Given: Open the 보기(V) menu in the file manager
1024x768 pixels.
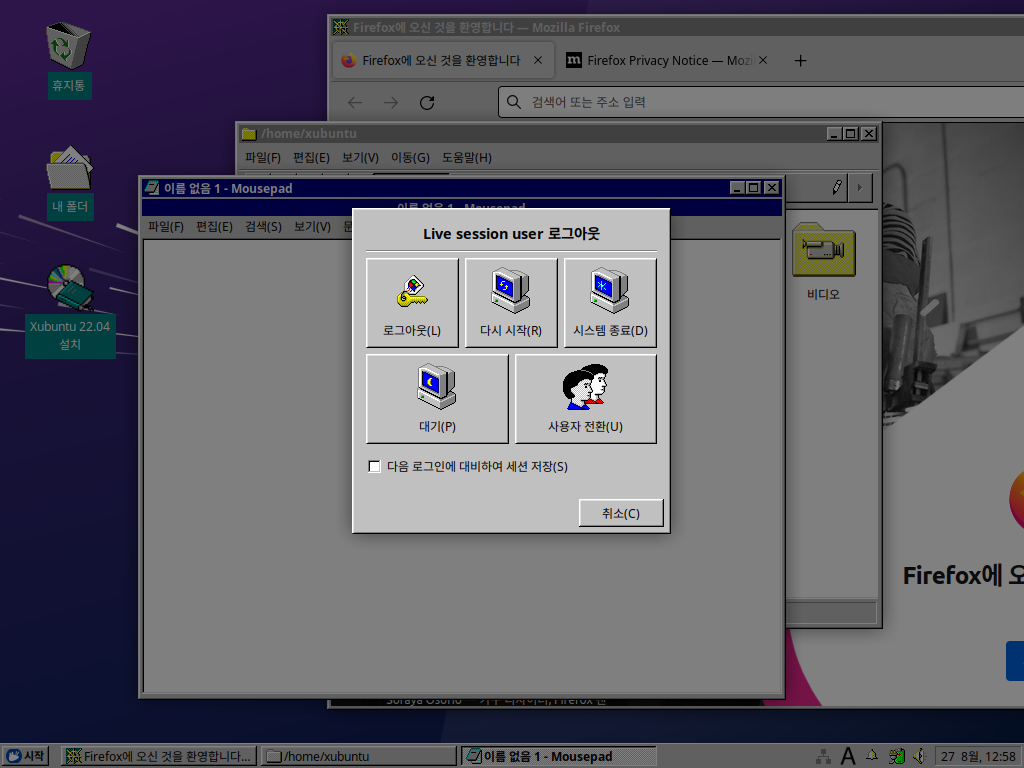Looking at the screenshot, I should pos(360,157).
